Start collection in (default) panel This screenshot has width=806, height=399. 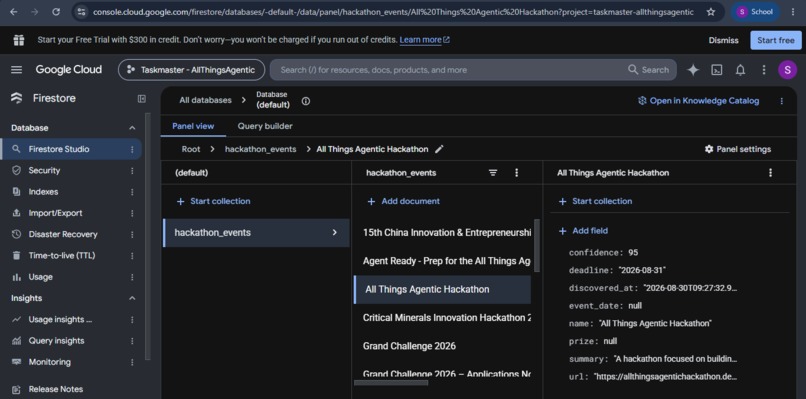click(213, 201)
